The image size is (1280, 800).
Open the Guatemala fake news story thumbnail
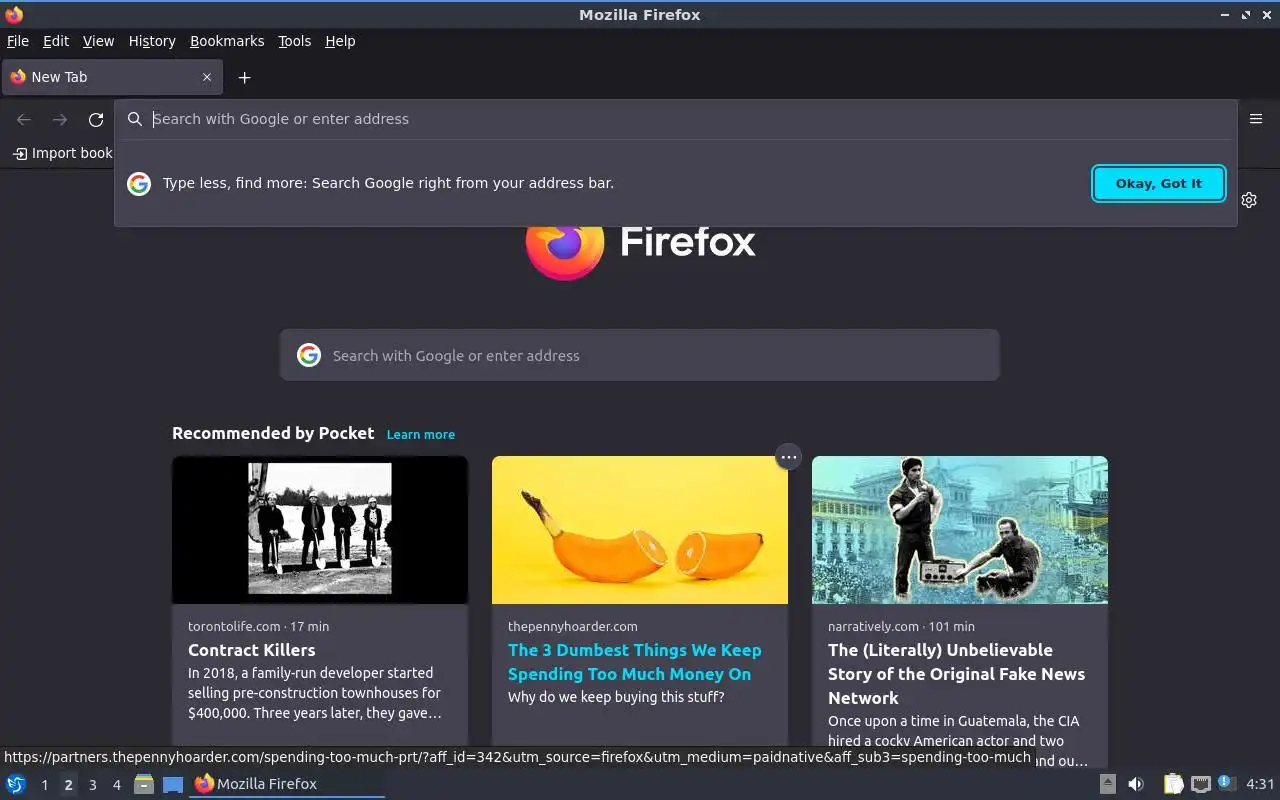(x=960, y=530)
